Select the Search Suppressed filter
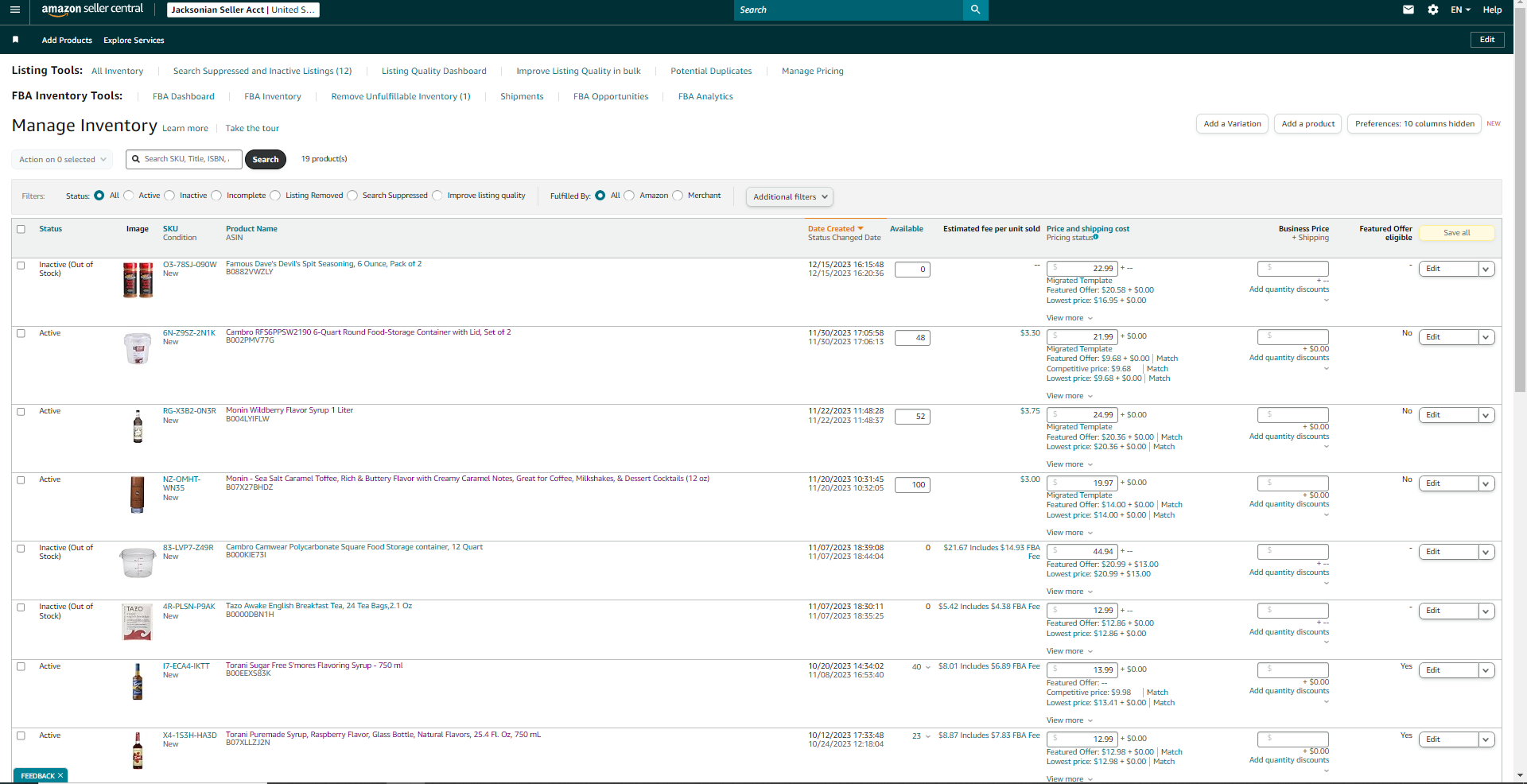The width and height of the screenshot is (1527, 784). click(x=352, y=196)
